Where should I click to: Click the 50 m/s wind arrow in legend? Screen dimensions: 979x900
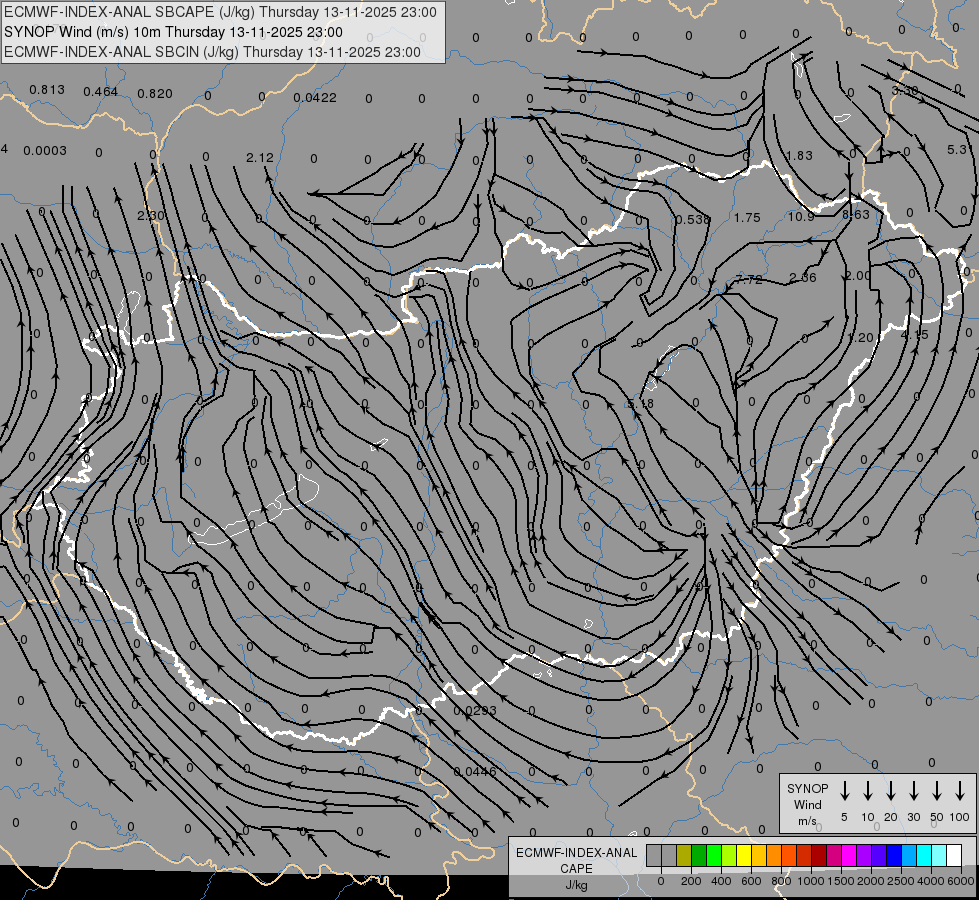937,791
